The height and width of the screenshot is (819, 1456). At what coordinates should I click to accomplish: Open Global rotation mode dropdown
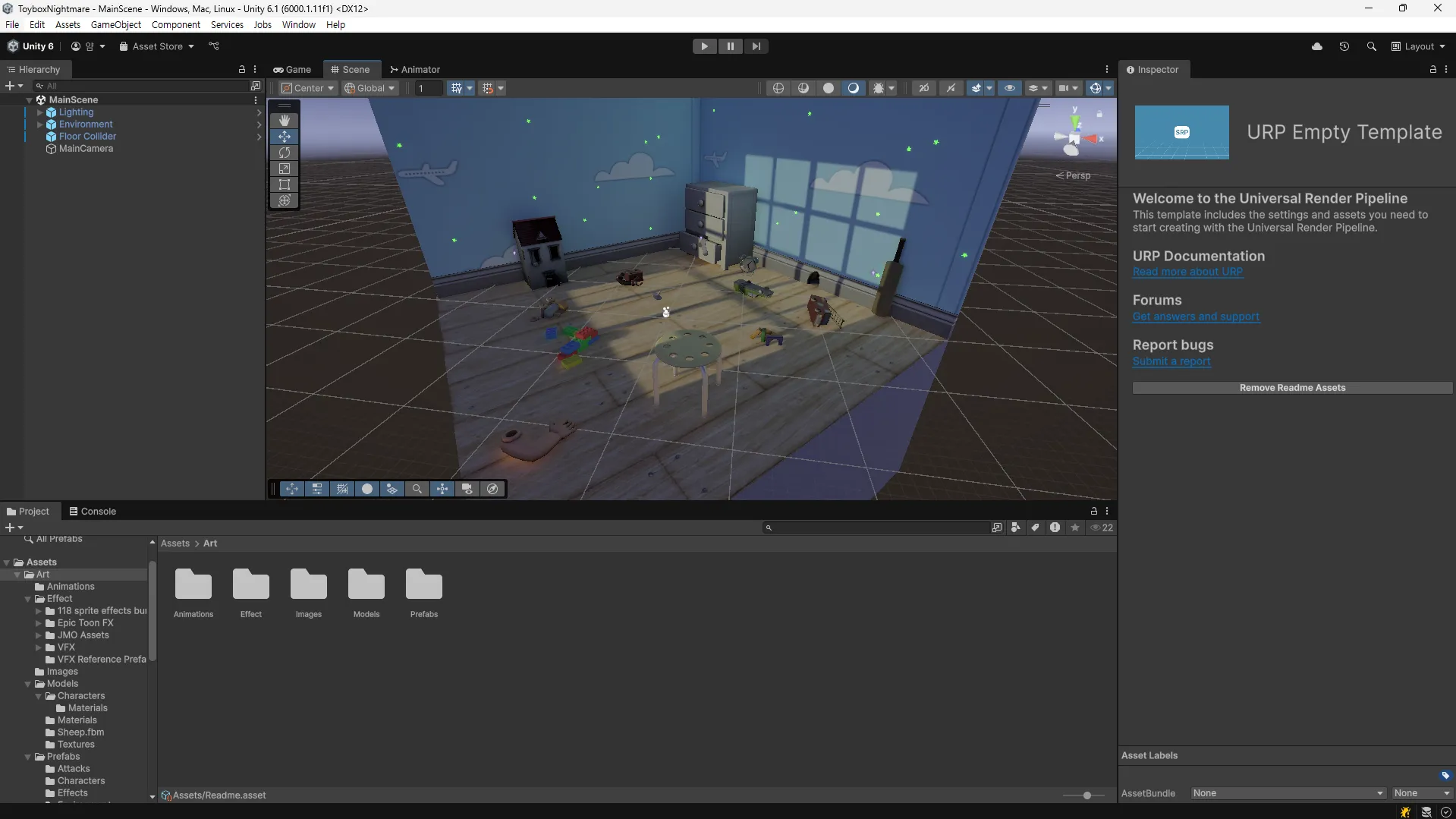point(370,88)
